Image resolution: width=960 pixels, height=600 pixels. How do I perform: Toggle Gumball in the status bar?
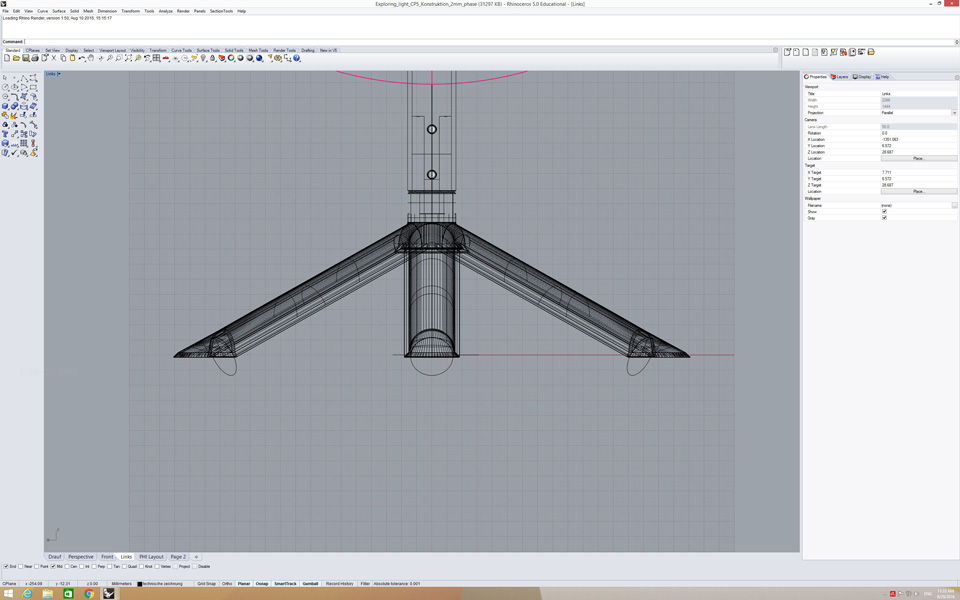tap(310, 583)
